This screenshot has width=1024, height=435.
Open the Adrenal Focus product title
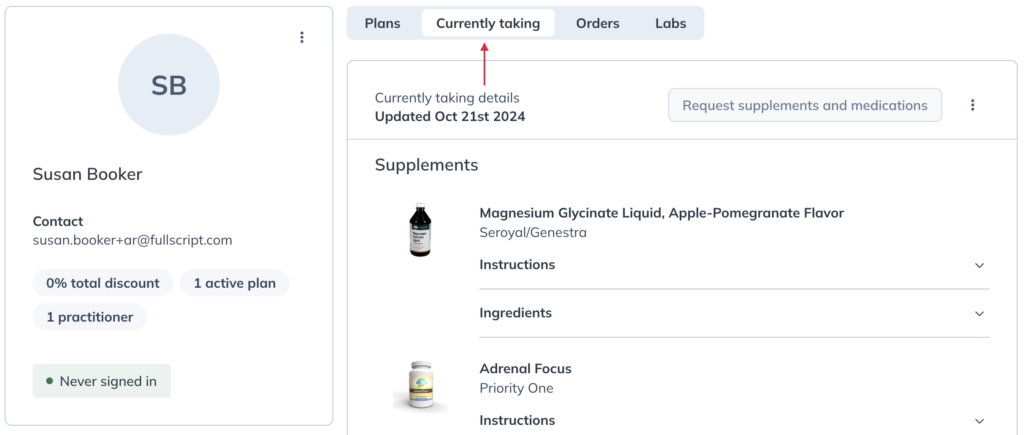click(x=525, y=368)
